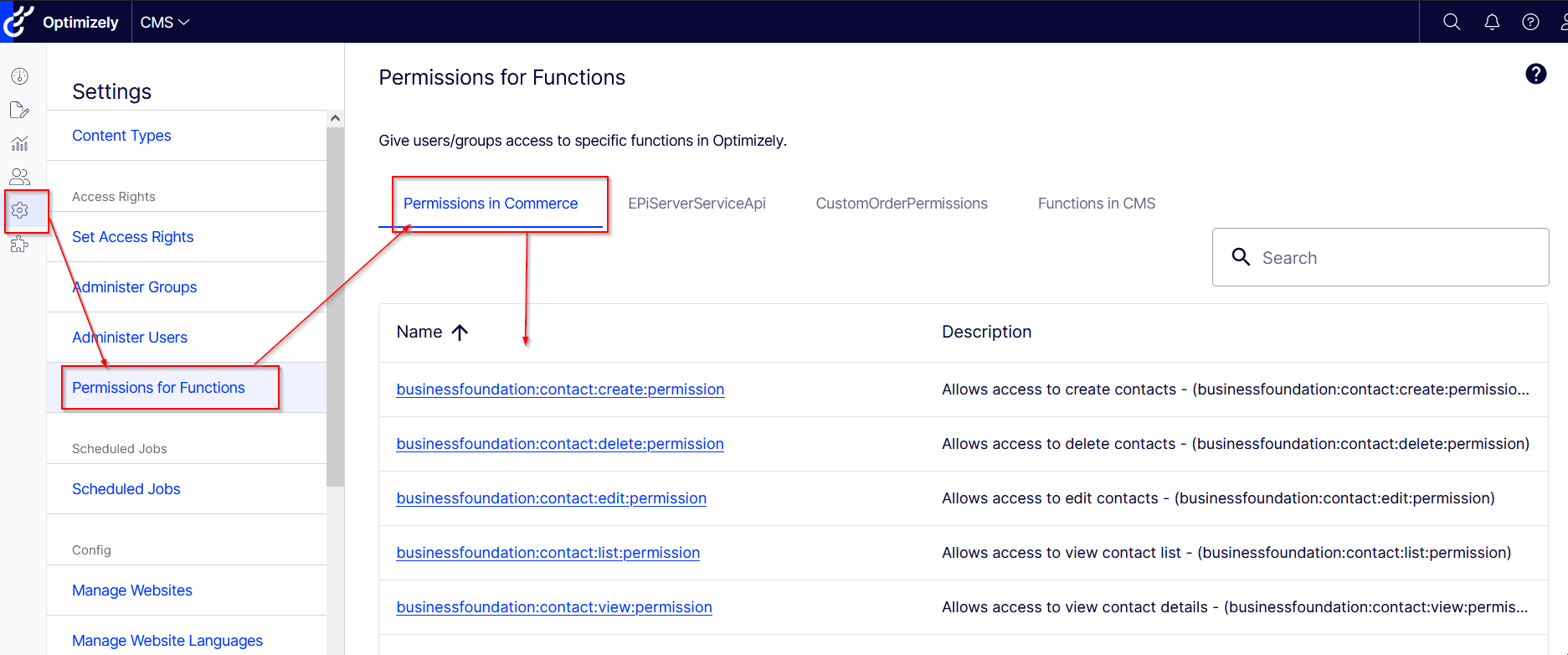Go to Administer Groups settings

pyautogui.click(x=135, y=287)
